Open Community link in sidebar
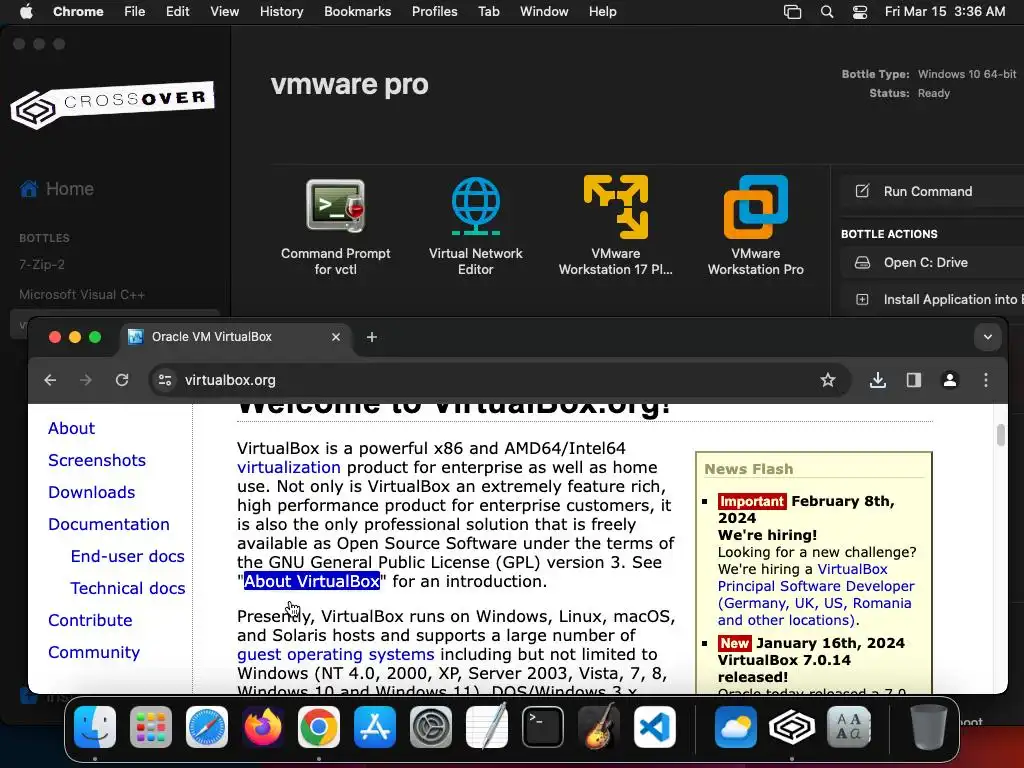 [93, 652]
